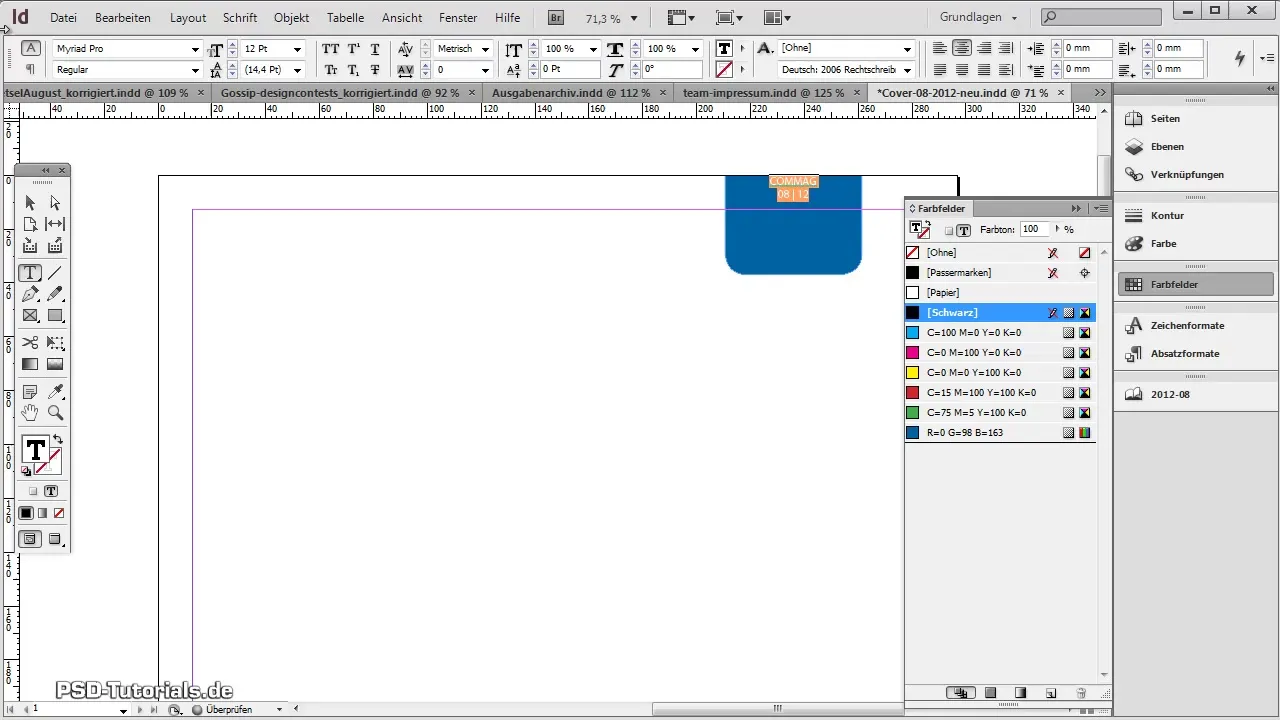Switch to paragraph formatting controls

31,70
